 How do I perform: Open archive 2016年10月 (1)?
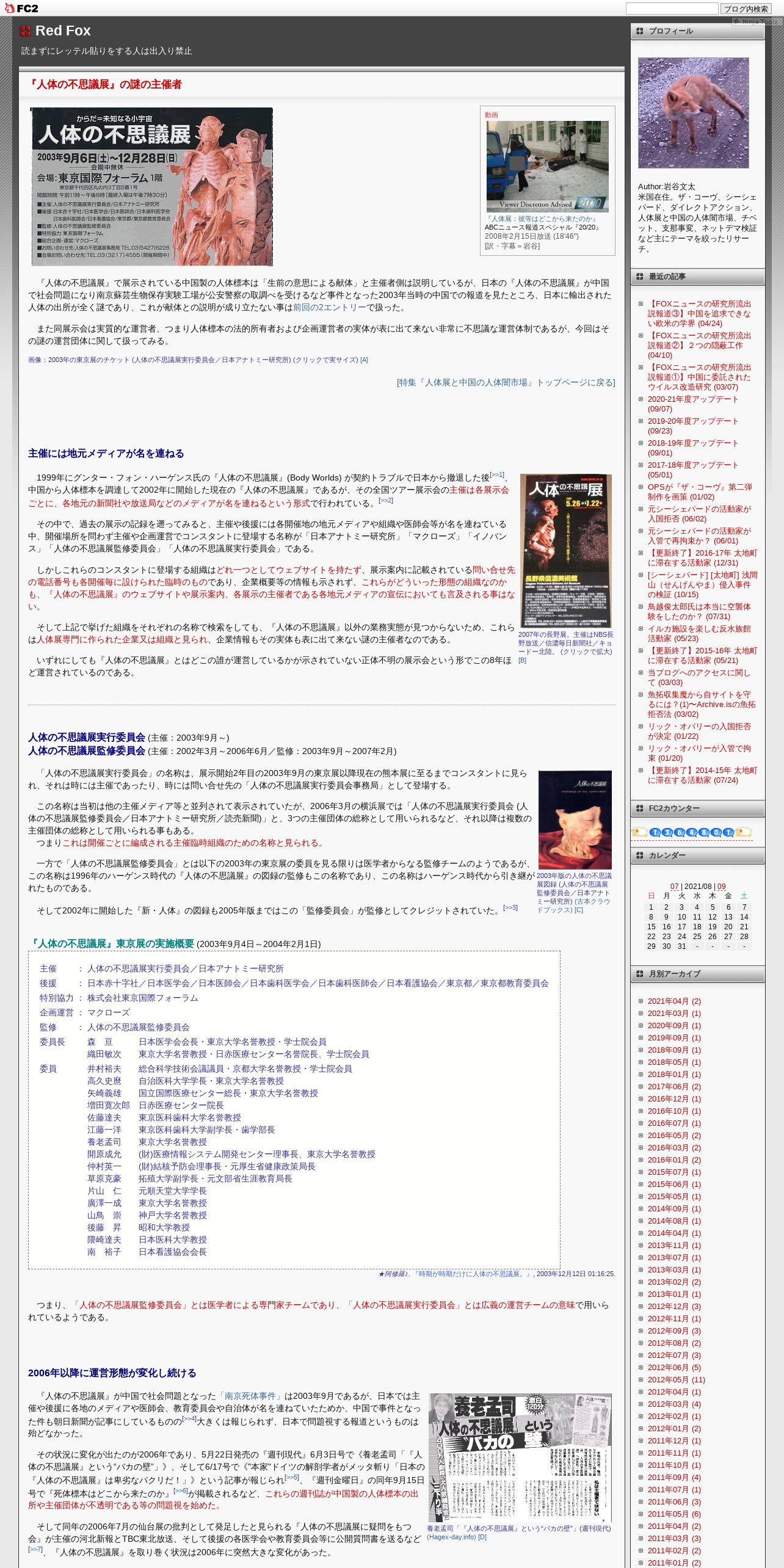[674, 1111]
